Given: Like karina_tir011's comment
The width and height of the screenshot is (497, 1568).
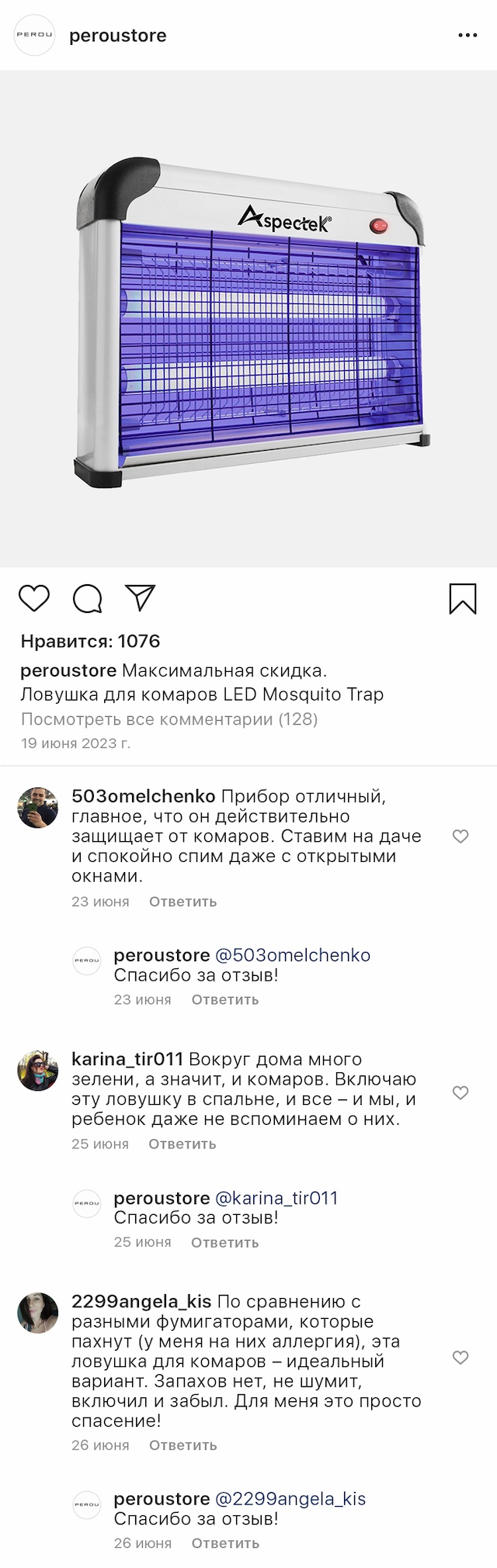Looking at the screenshot, I should click(461, 1093).
